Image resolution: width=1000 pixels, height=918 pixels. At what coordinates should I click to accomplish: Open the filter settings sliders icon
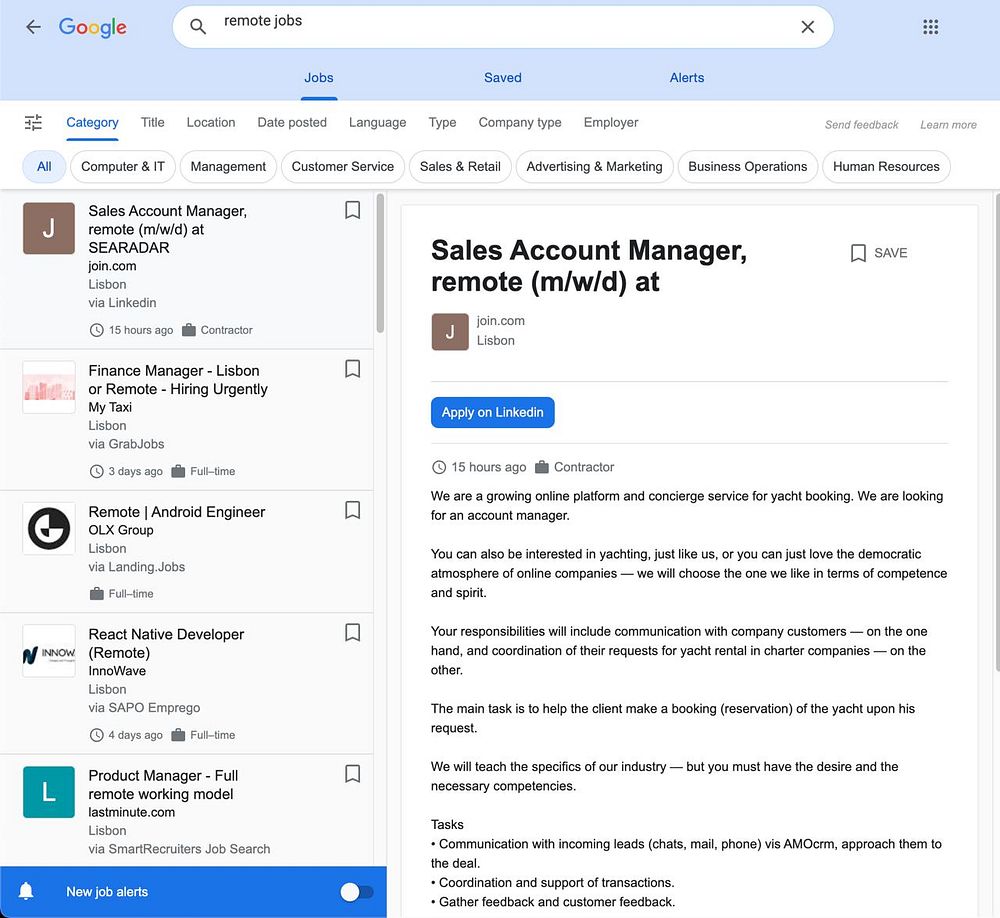33,122
